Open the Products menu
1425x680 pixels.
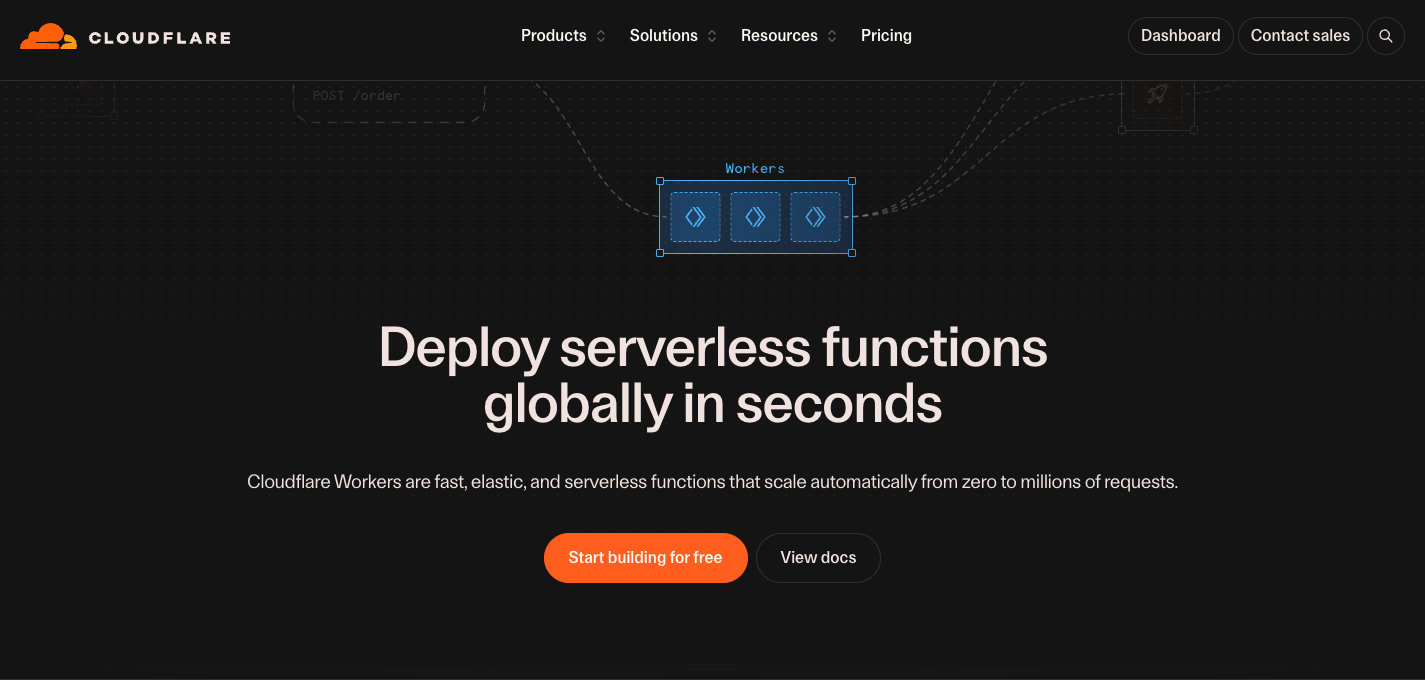coord(554,36)
